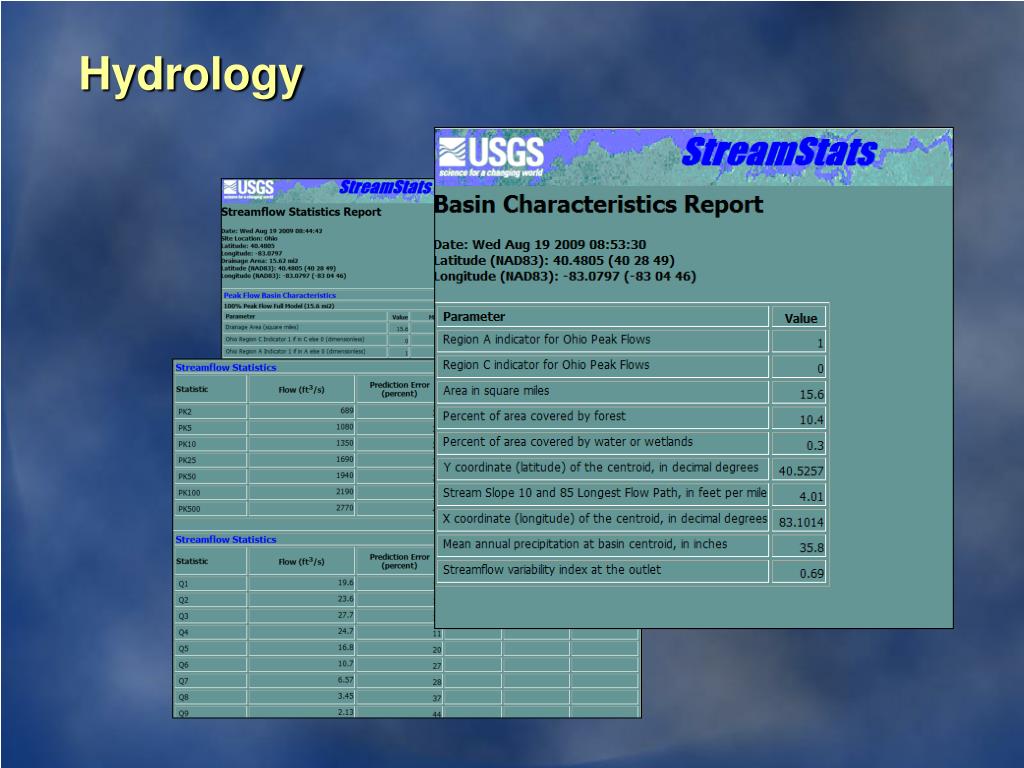Click the 3.45 flow value for Q8
Image resolution: width=1024 pixels, height=768 pixels.
(301, 697)
